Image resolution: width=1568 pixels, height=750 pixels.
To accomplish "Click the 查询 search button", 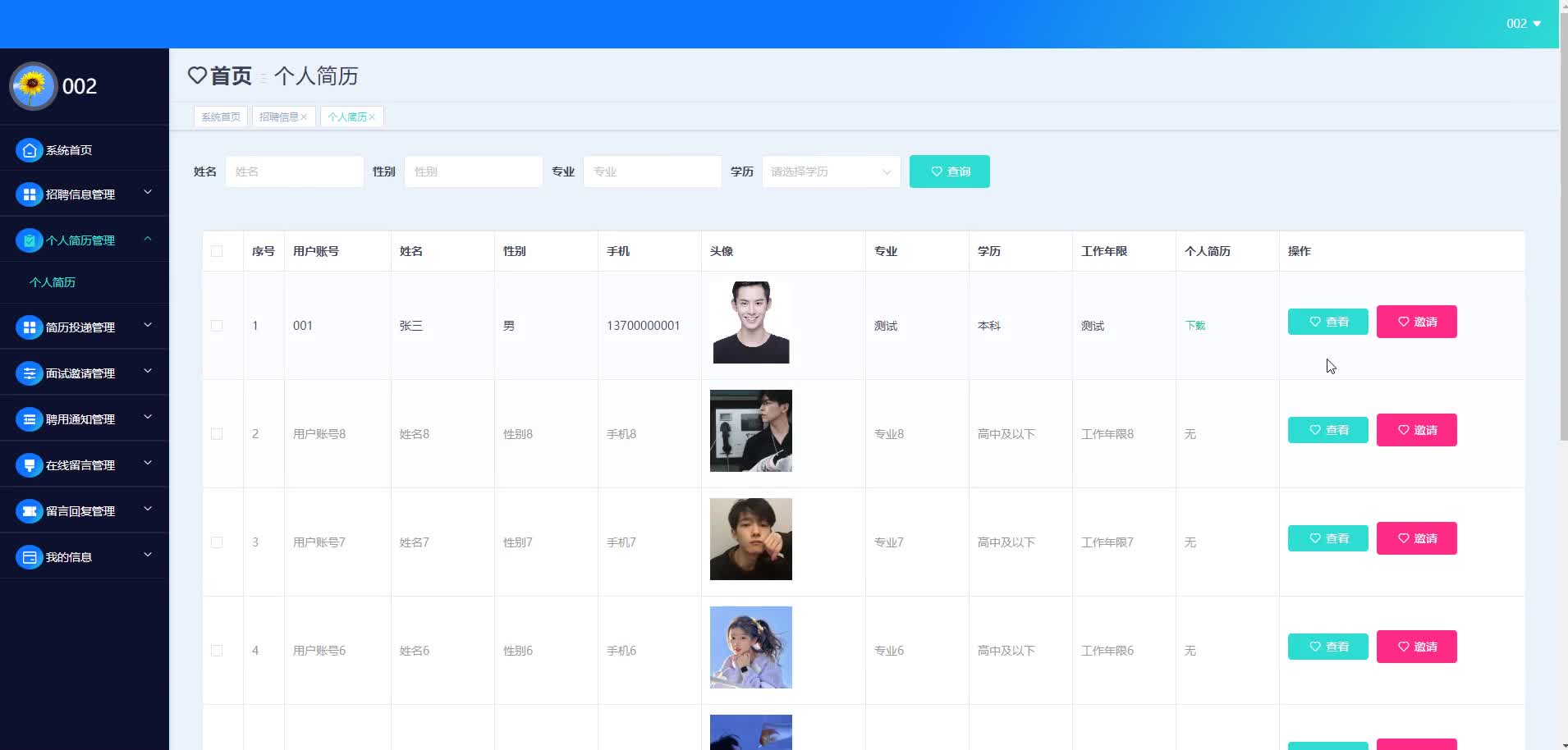I will pos(949,171).
